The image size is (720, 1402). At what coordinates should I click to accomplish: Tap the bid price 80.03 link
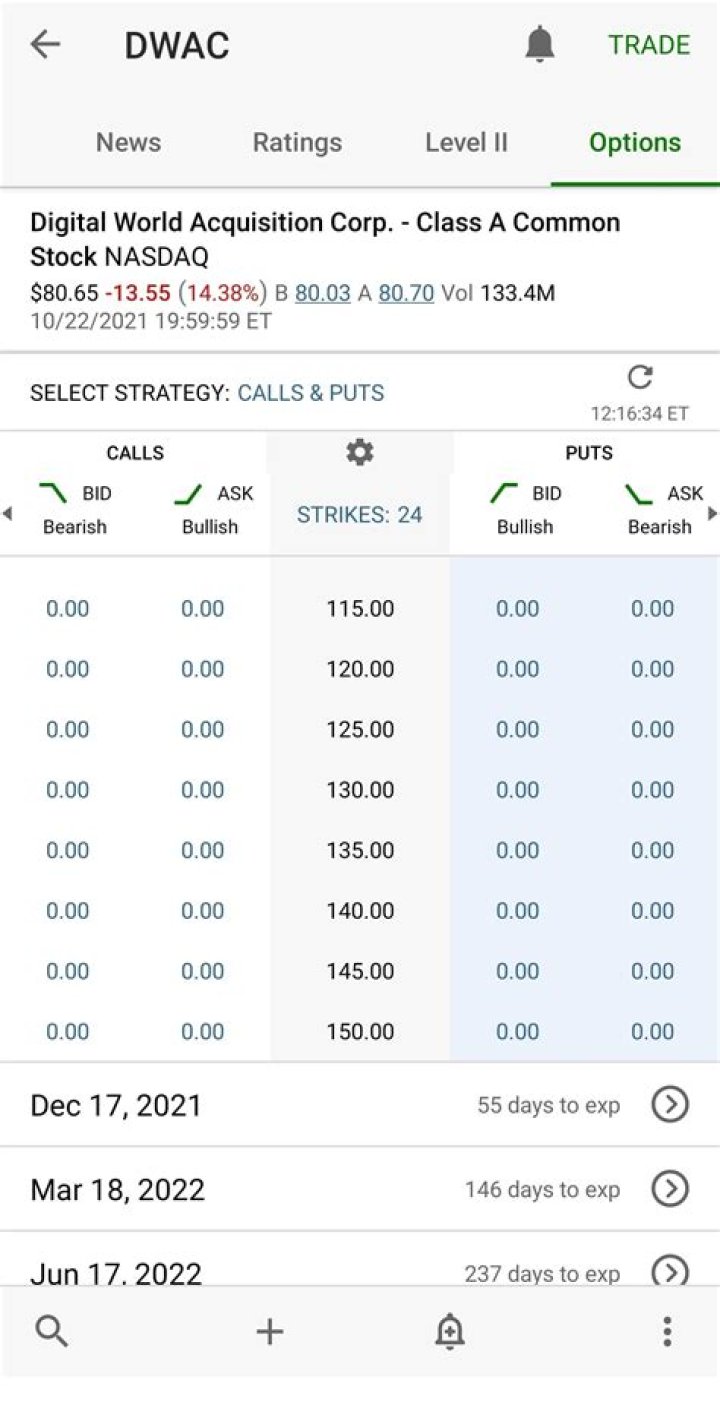pyautogui.click(x=323, y=293)
